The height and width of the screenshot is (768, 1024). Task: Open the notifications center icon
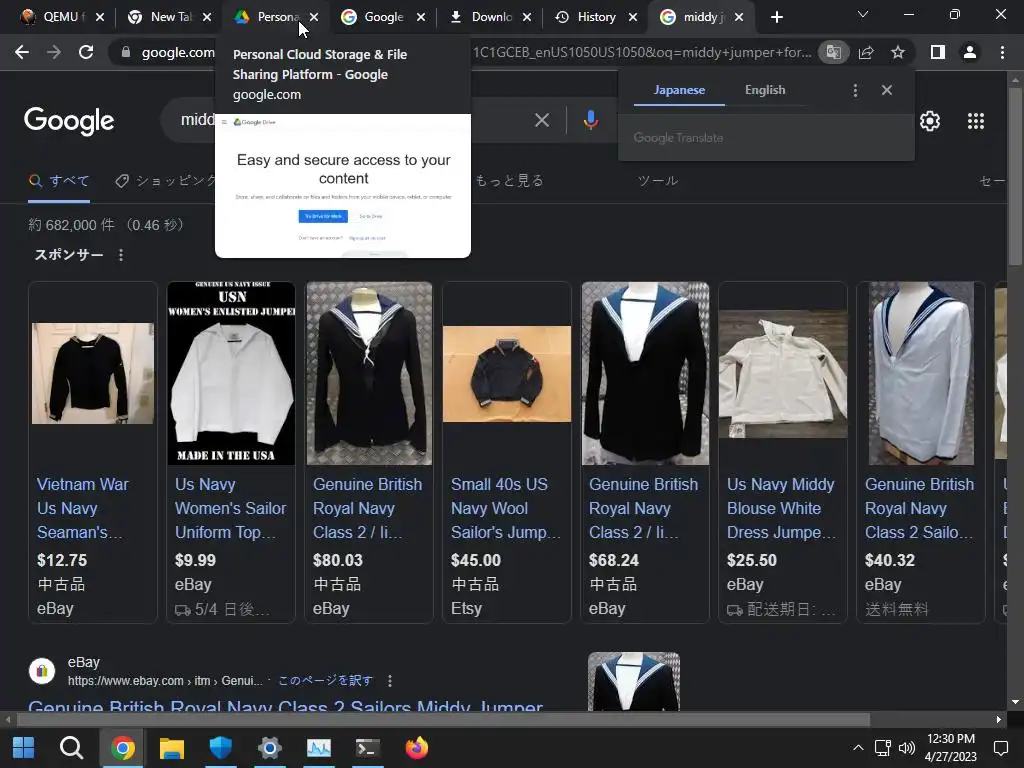click(x=1000, y=748)
